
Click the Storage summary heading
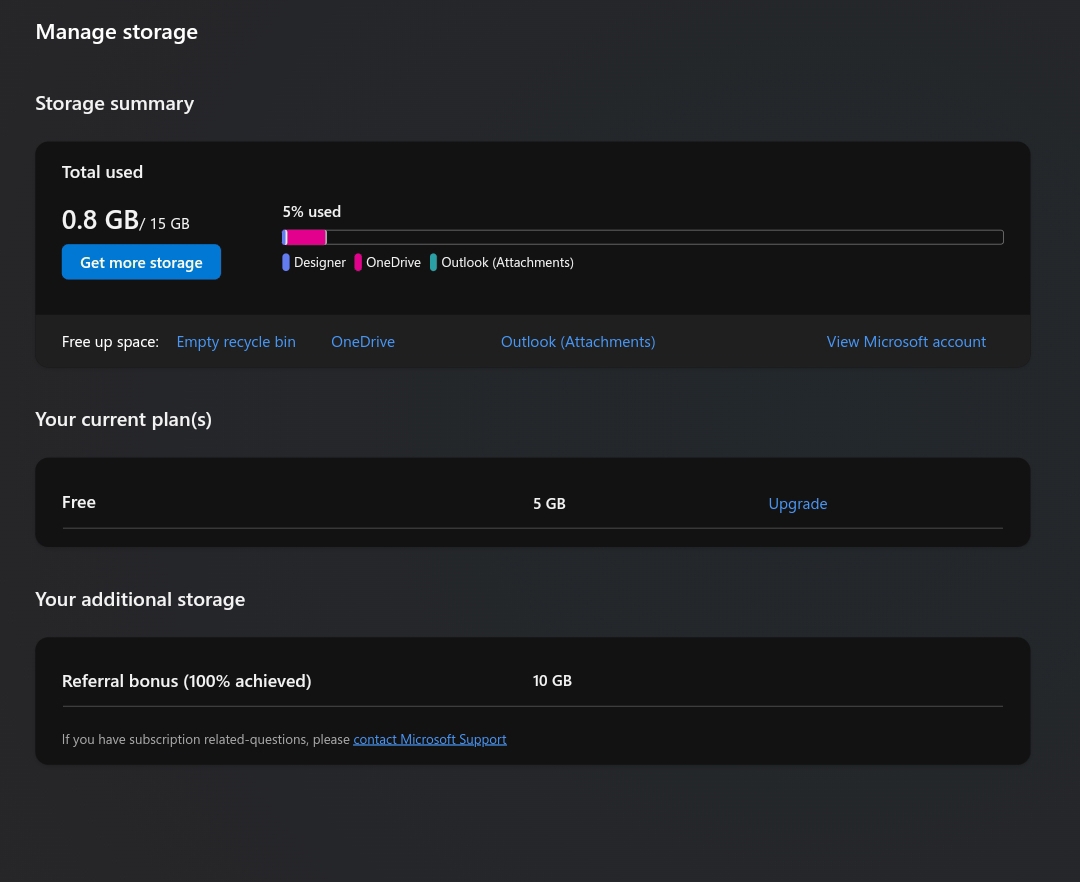[114, 102]
